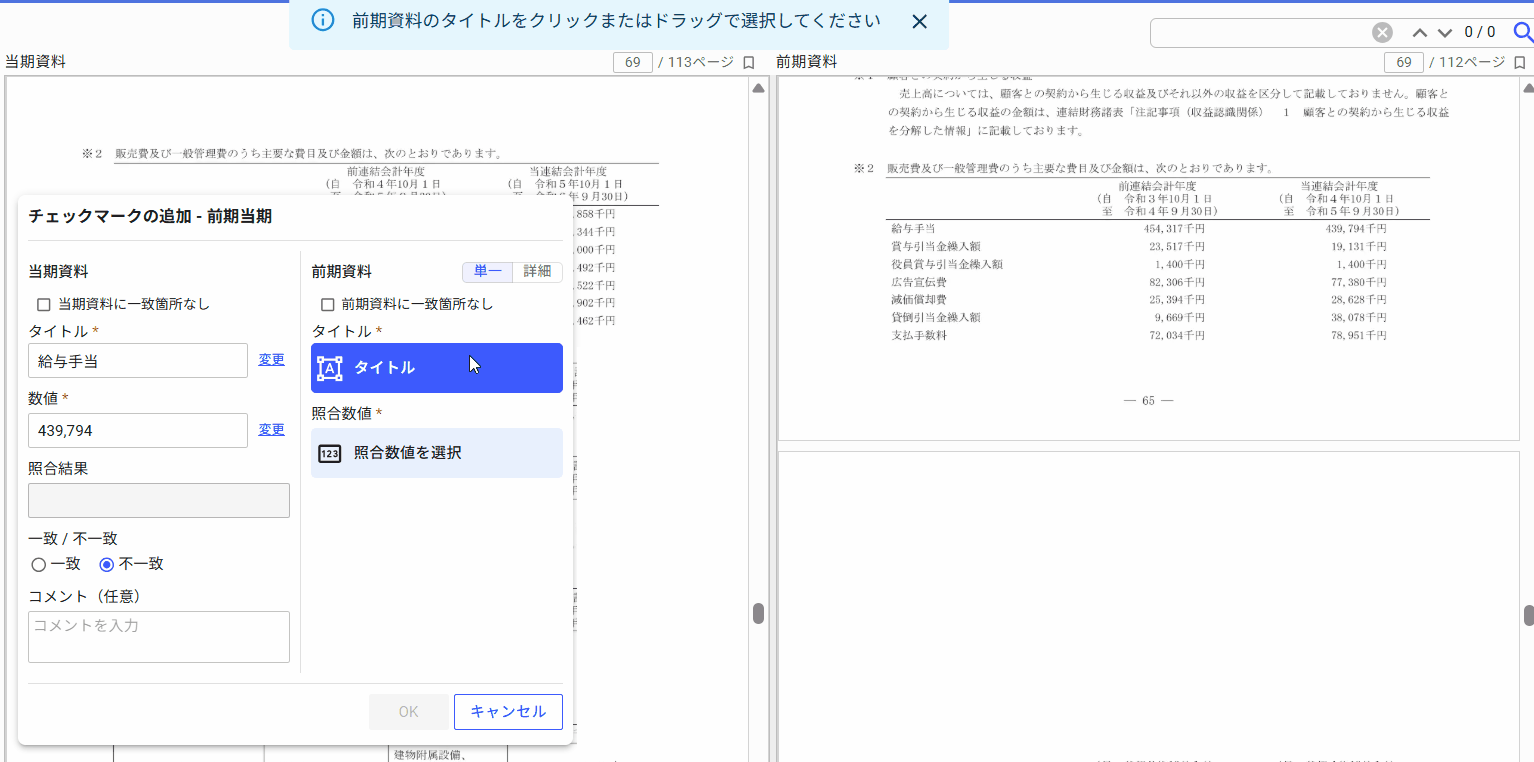The height and width of the screenshot is (762, 1534).
Task: Select the 不一致 radio button
Action: click(107, 564)
